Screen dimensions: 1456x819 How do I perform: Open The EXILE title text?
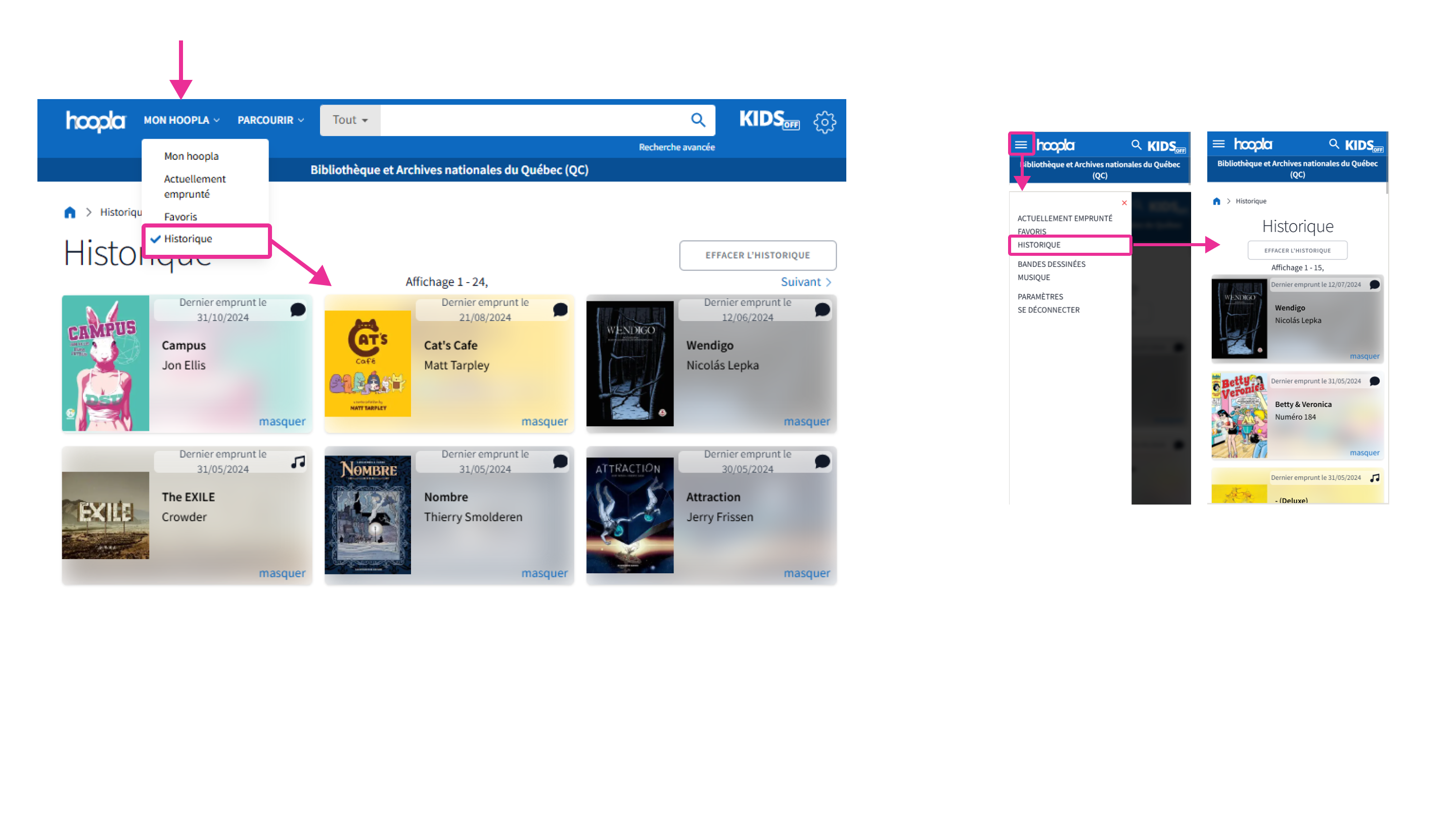click(188, 497)
